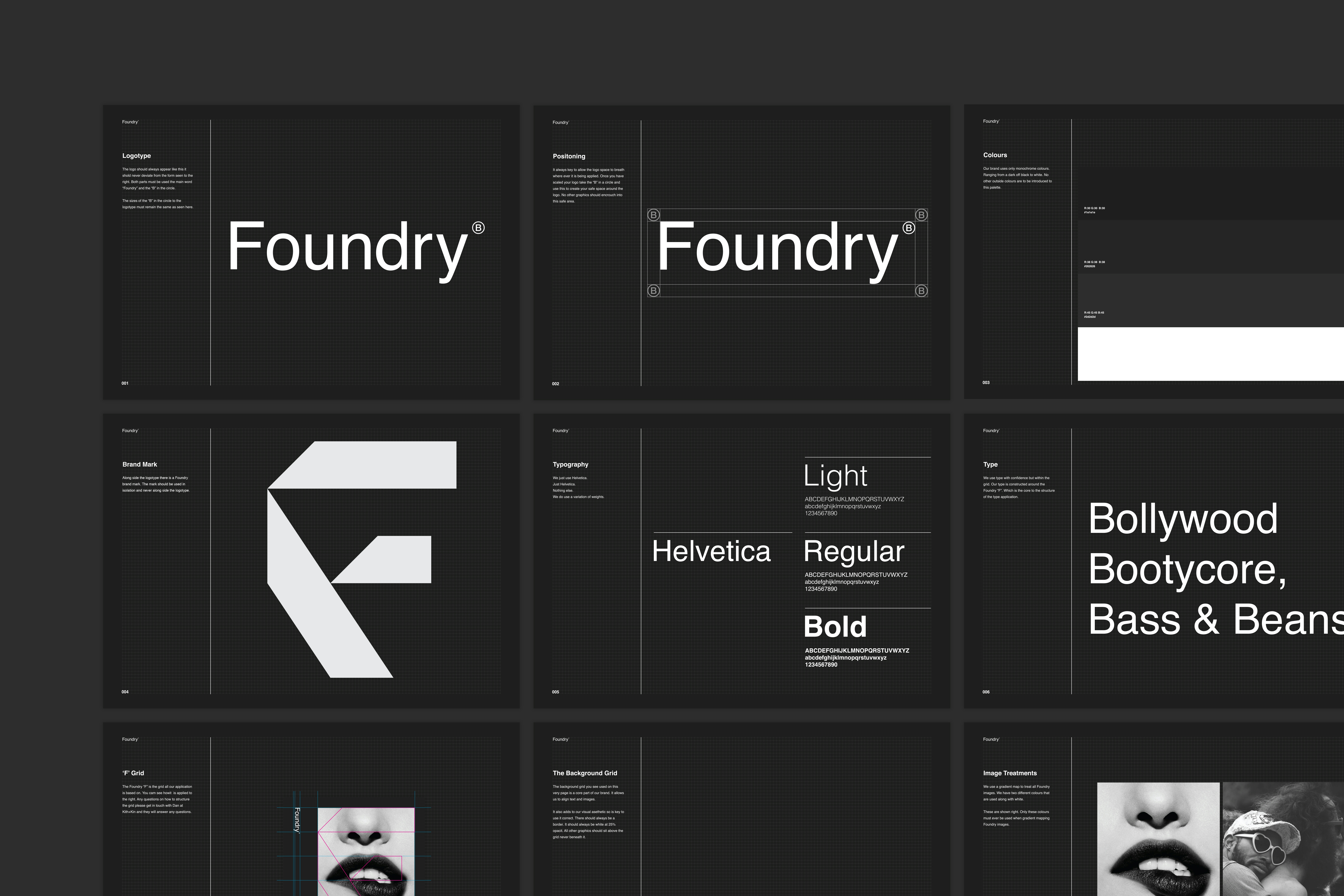Click the "1234567890" numerals under Bold
1344x896 pixels.
click(821, 665)
